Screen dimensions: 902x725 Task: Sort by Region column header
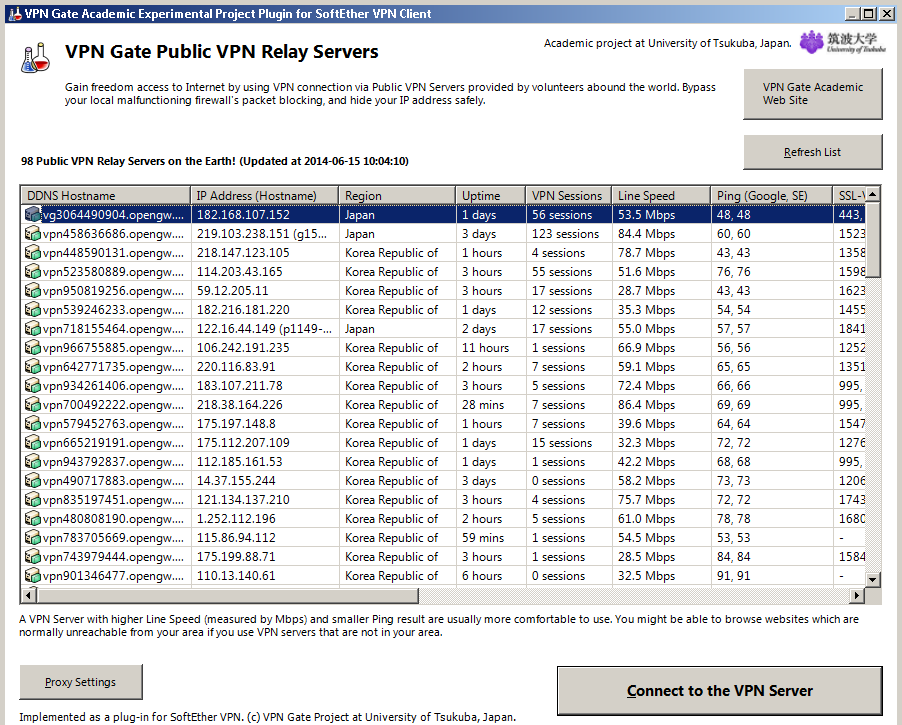(398, 196)
